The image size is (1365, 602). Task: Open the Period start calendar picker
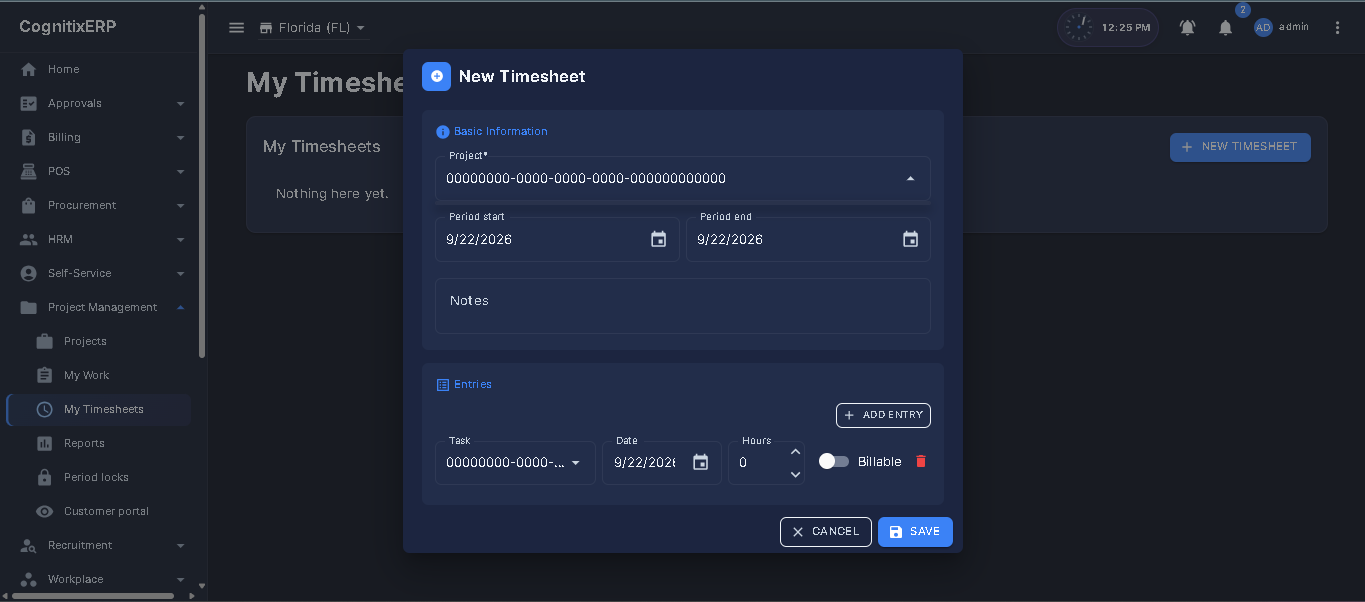pyautogui.click(x=658, y=239)
